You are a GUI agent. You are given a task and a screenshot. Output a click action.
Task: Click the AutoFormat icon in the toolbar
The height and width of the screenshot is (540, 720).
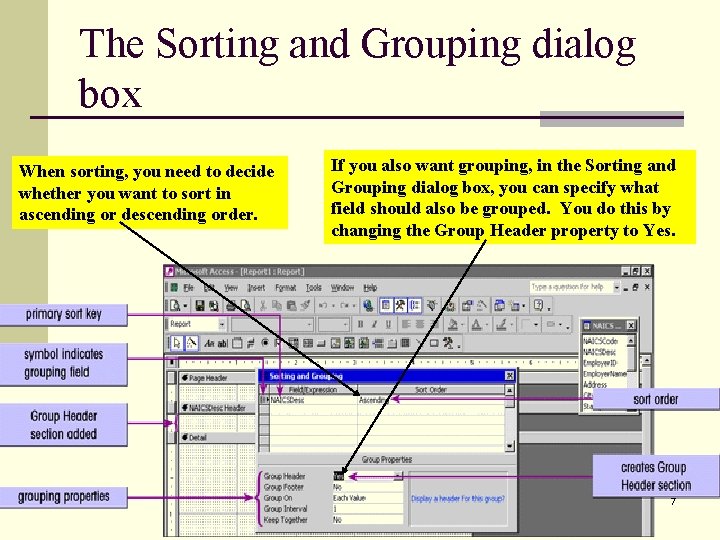(x=432, y=305)
